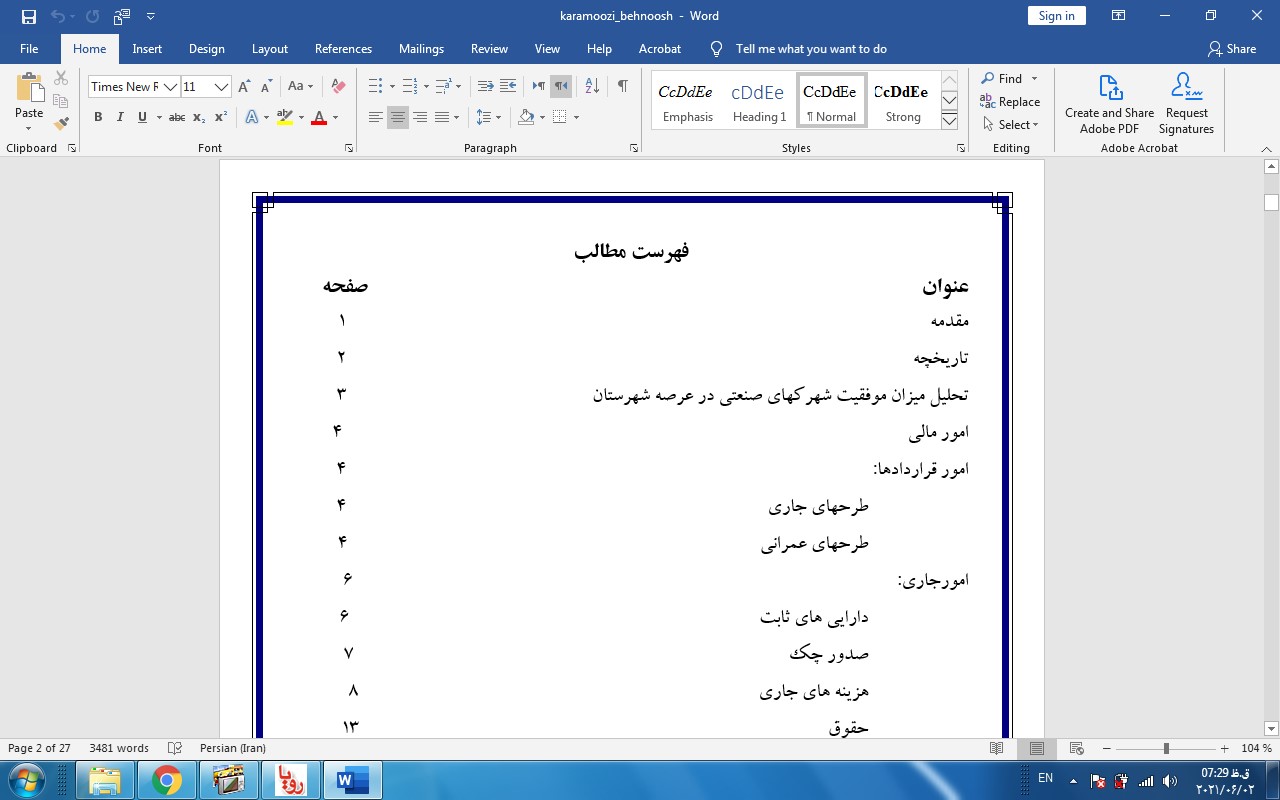
Task: Open the Layout ribbon tab
Action: [x=269, y=49]
